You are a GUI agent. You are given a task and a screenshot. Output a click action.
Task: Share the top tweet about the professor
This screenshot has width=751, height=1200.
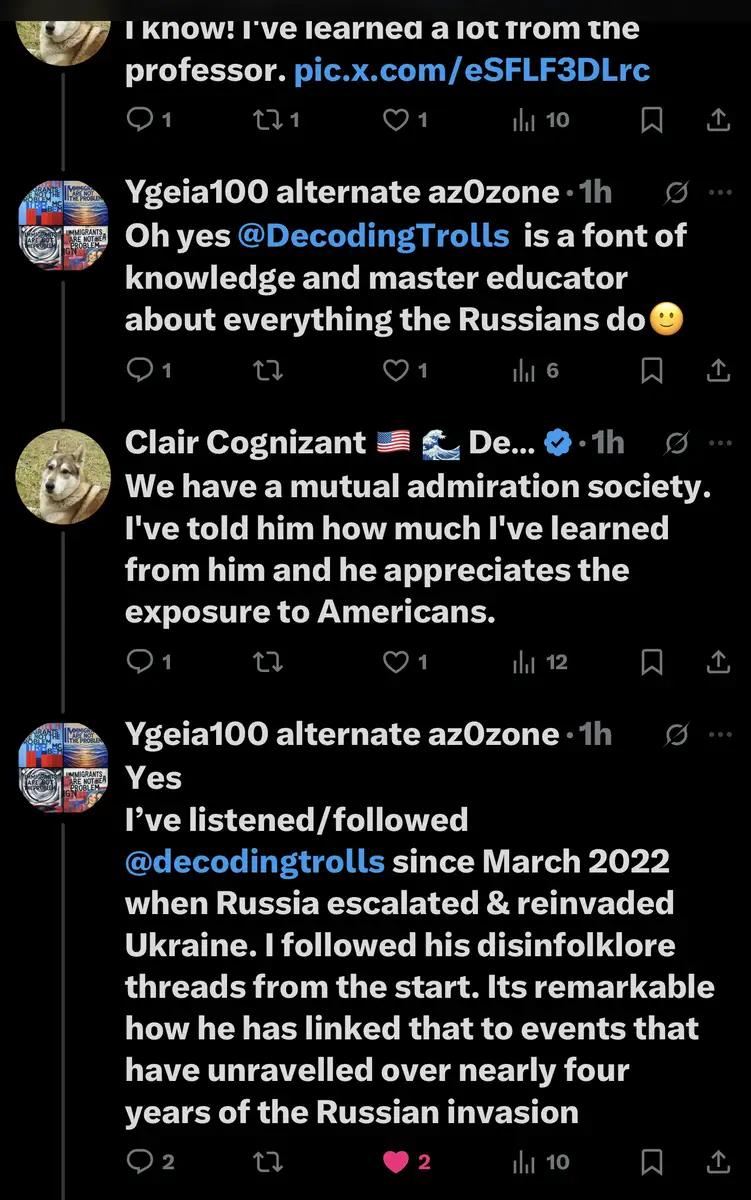click(x=718, y=121)
